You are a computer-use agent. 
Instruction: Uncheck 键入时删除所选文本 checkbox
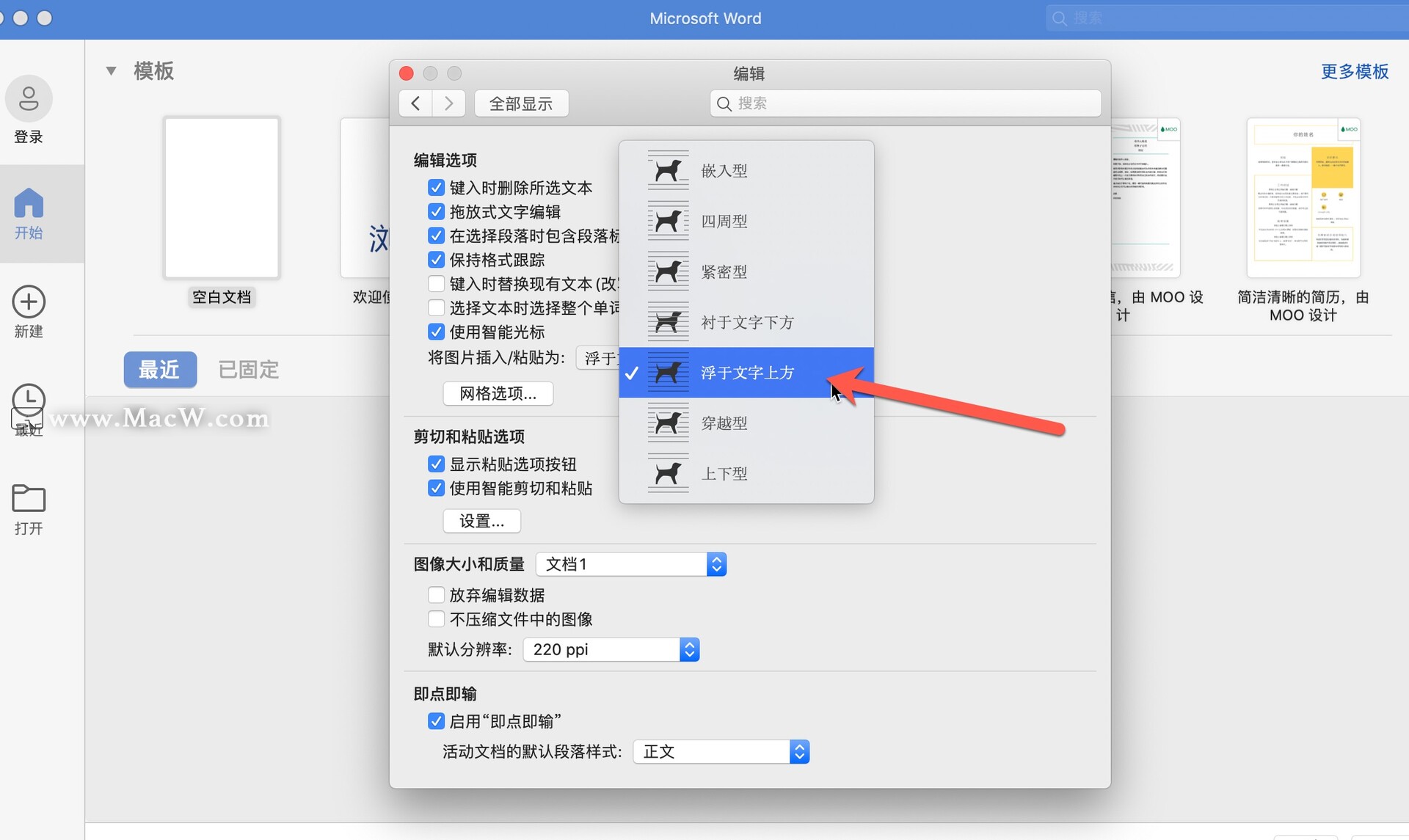[436, 188]
